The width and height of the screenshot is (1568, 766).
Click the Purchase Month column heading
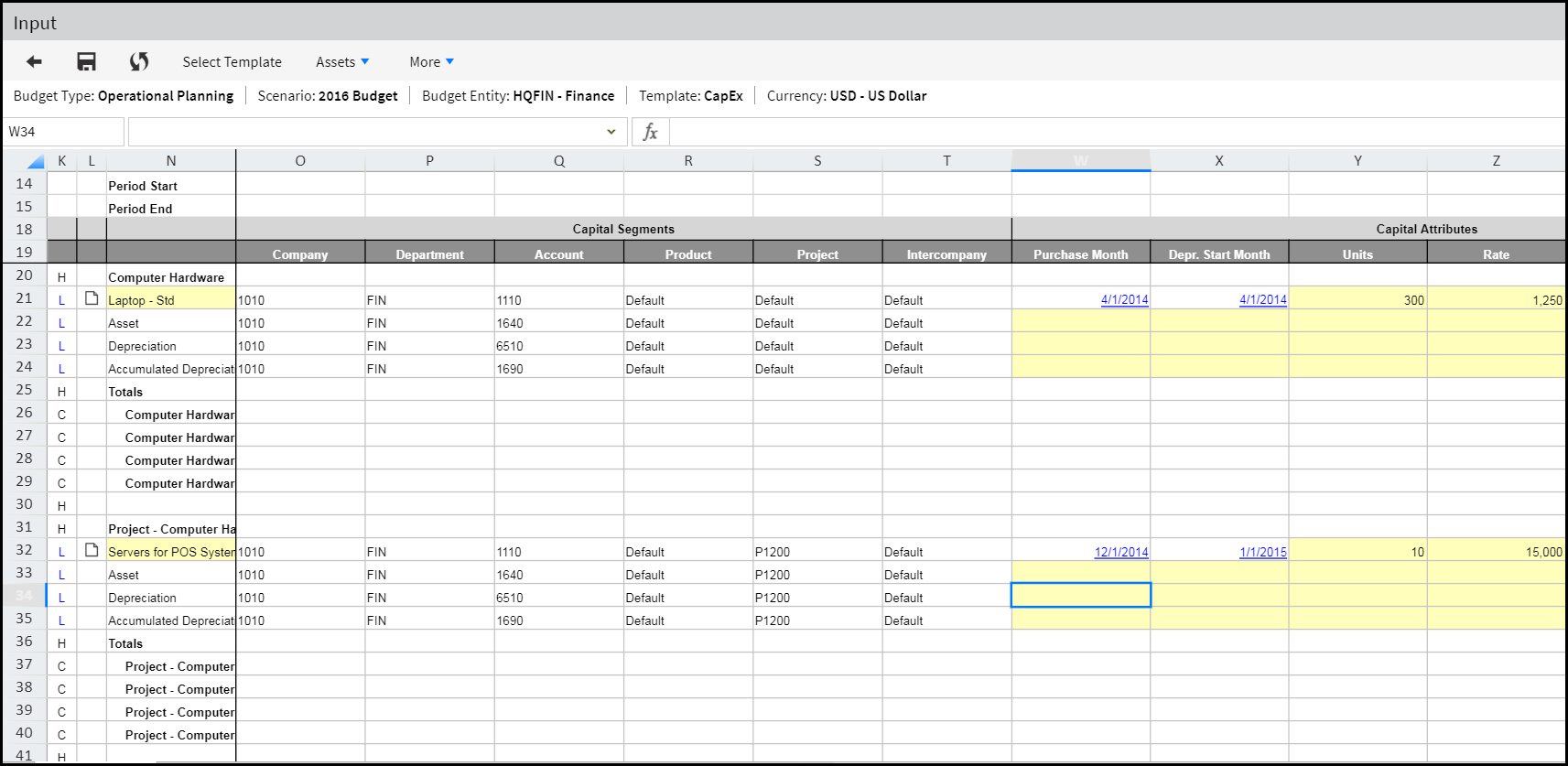point(1081,254)
